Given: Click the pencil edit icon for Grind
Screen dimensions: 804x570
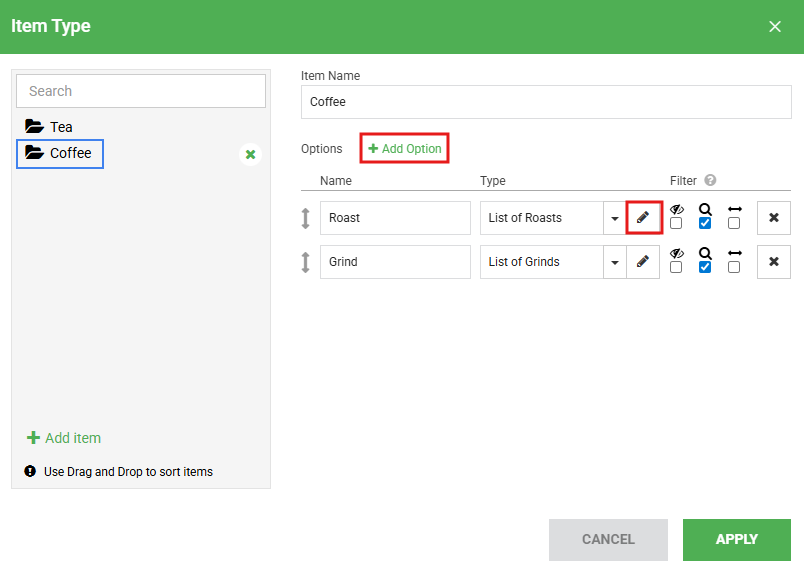Looking at the screenshot, I should pyautogui.click(x=643, y=262).
